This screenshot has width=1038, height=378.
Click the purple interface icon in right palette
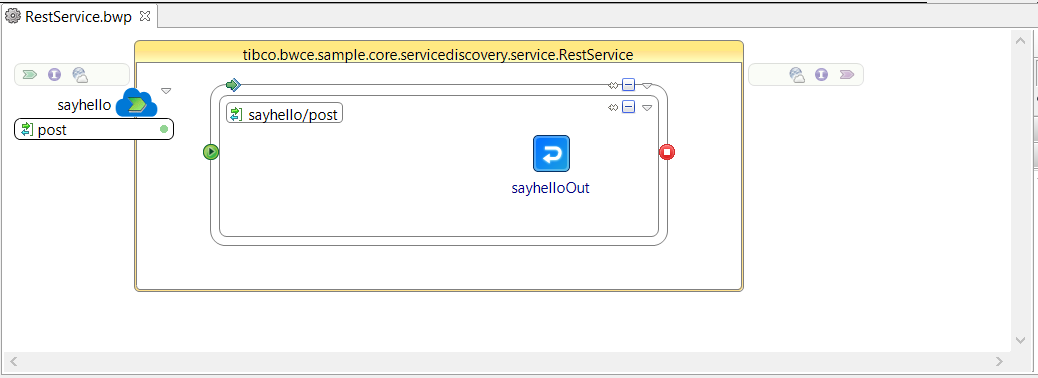[822, 75]
